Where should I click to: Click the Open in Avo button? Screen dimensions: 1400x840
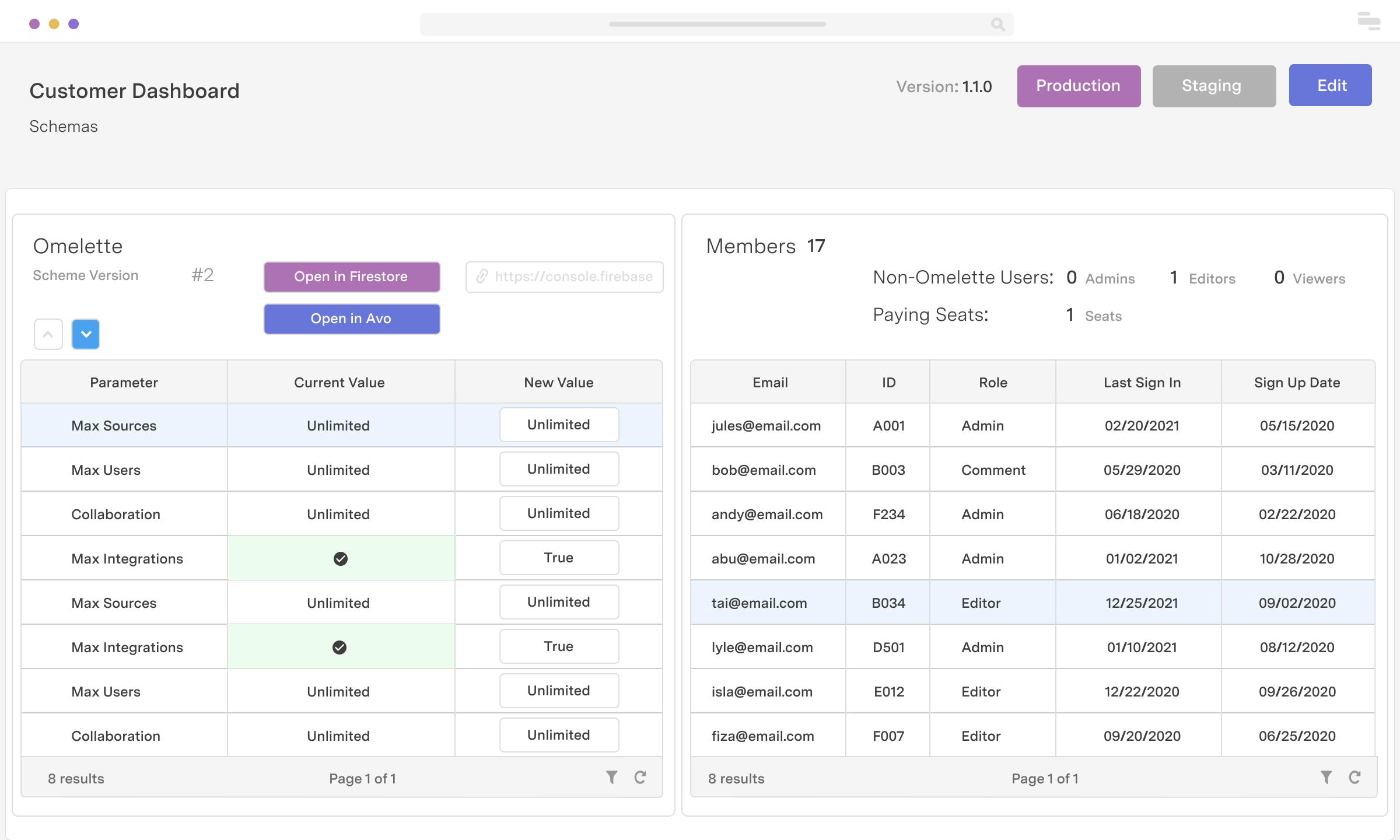[351, 317]
